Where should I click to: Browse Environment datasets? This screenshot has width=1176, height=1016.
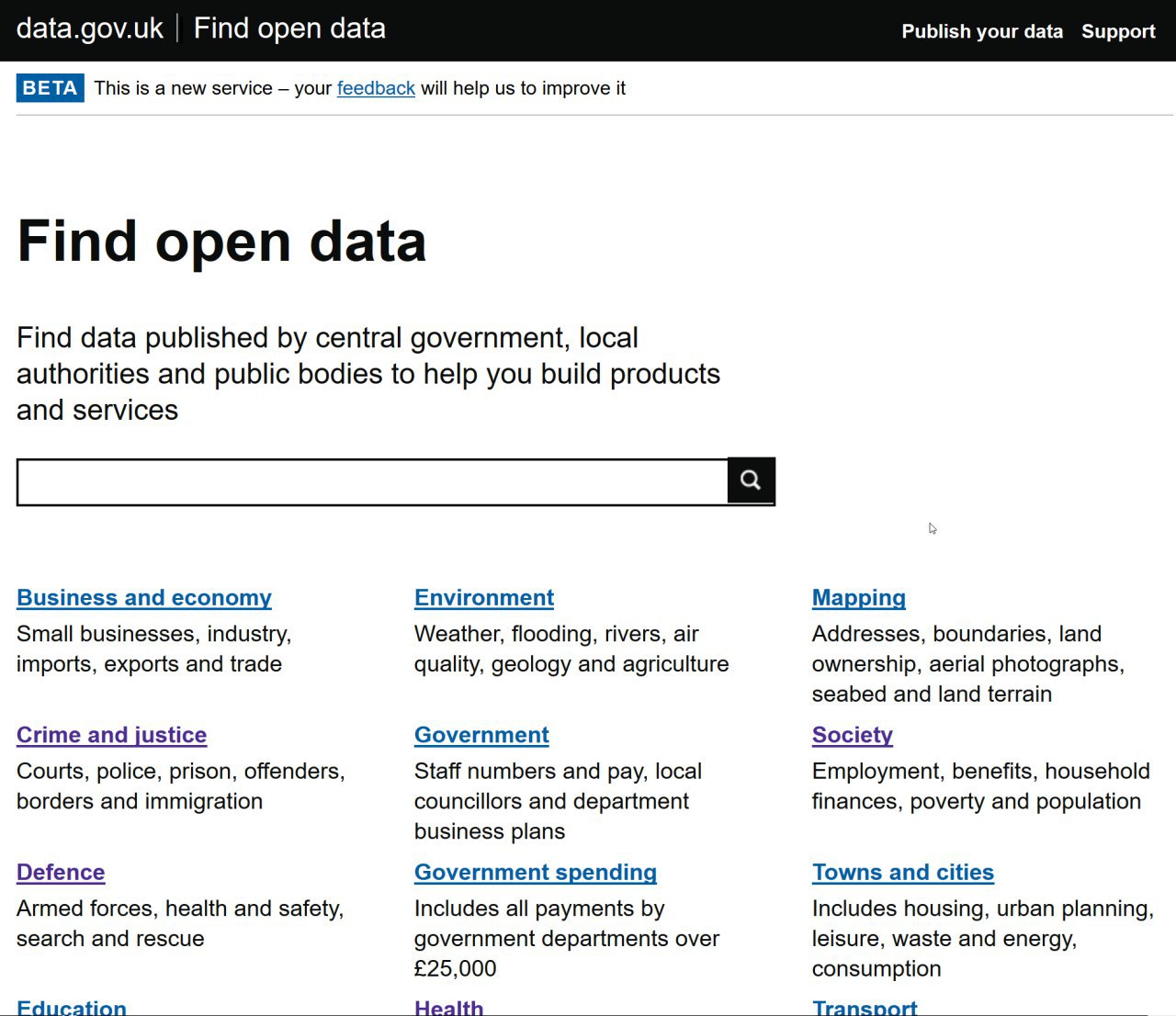point(484,598)
